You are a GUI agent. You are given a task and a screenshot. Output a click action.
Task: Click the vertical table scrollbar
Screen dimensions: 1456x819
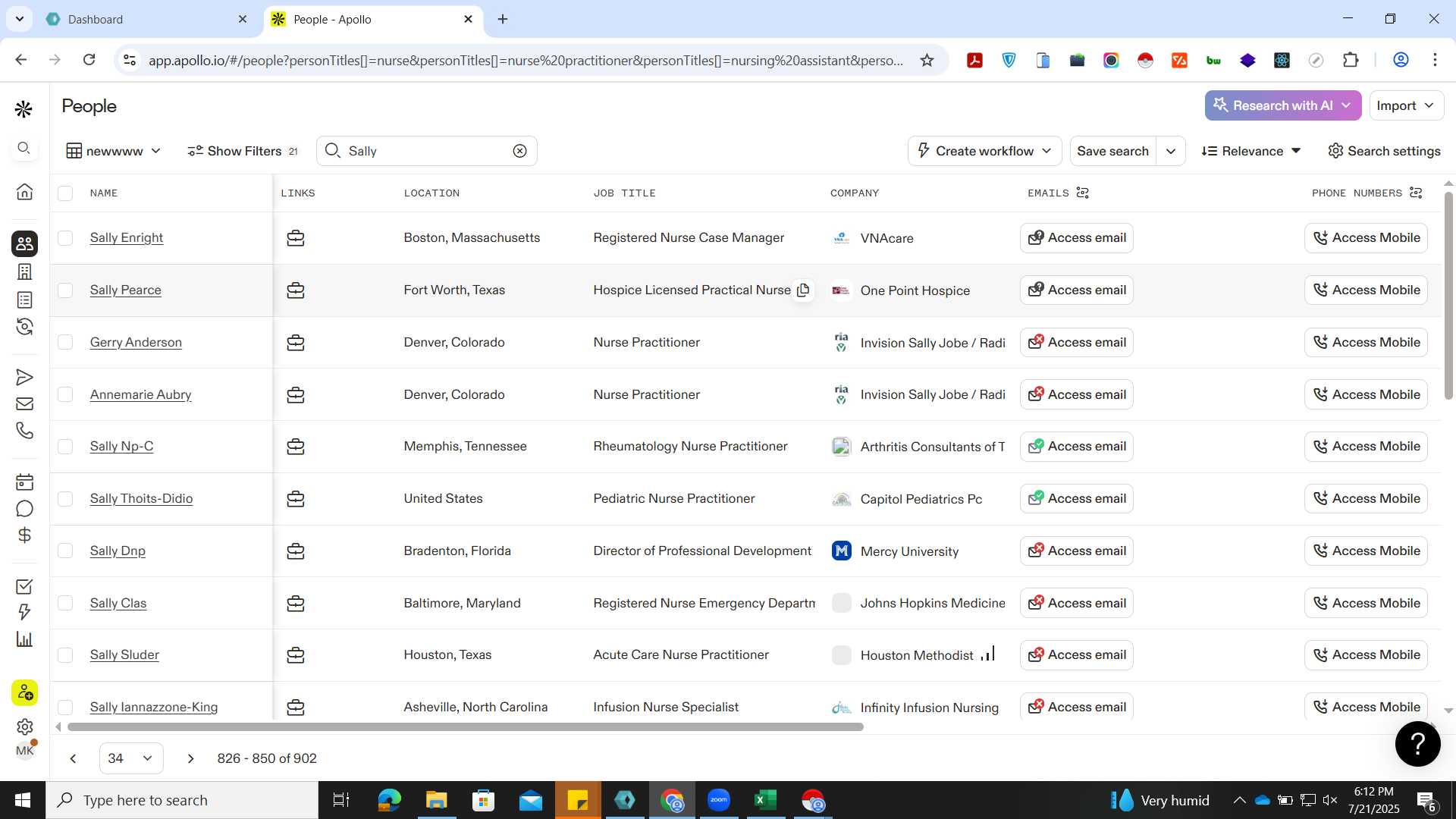(x=1448, y=296)
